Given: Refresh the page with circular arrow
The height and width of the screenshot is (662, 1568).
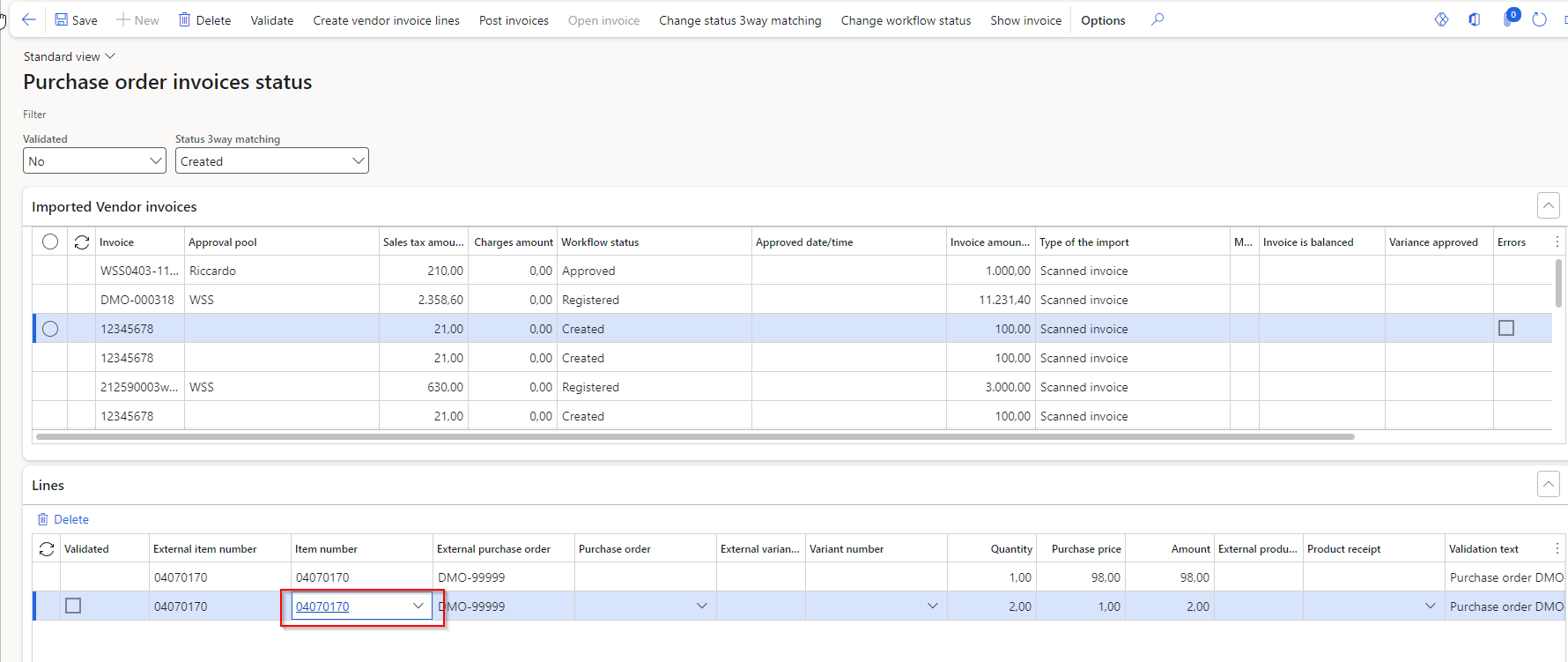Looking at the screenshot, I should [1539, 19].
